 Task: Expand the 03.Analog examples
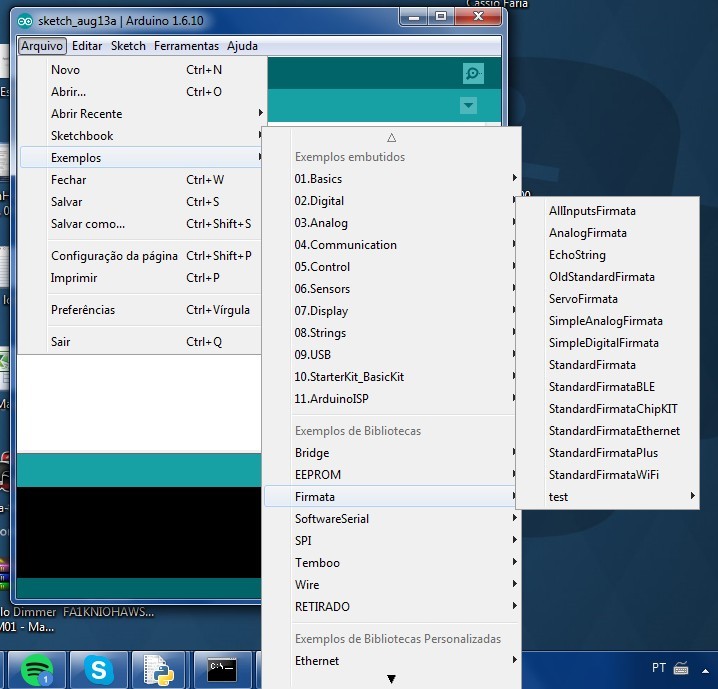392,222
